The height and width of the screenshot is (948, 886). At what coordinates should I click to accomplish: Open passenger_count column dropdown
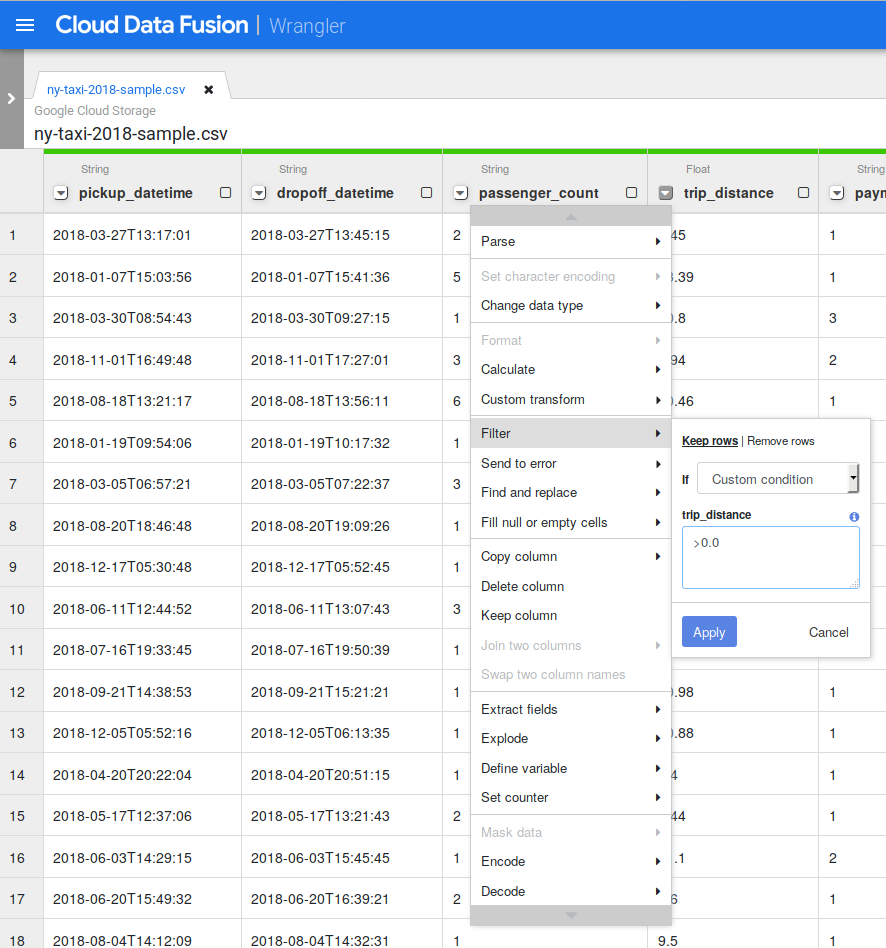point(461,193)
